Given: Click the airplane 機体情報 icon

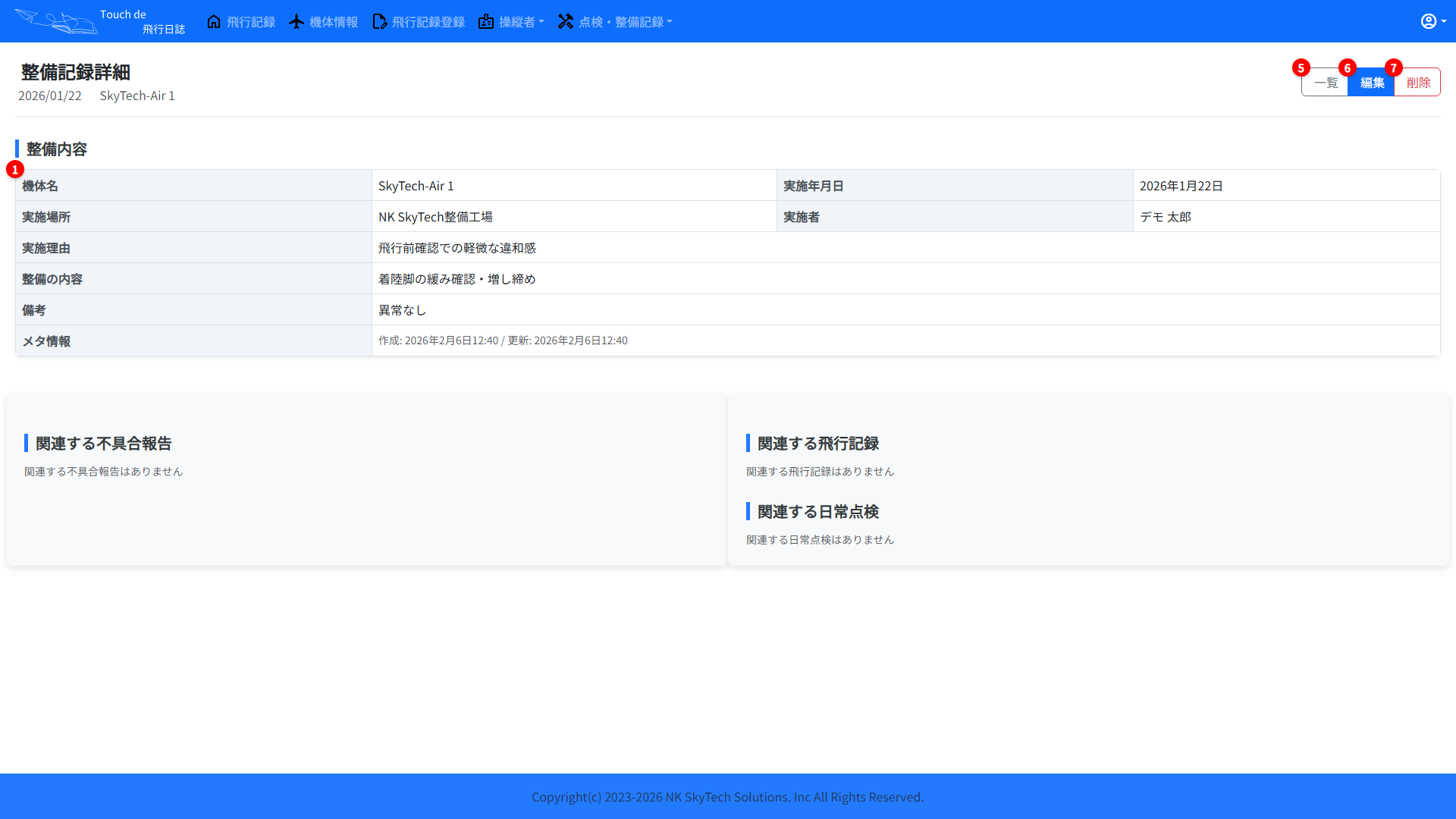Looking at the screenshot, I should [297, 21].
